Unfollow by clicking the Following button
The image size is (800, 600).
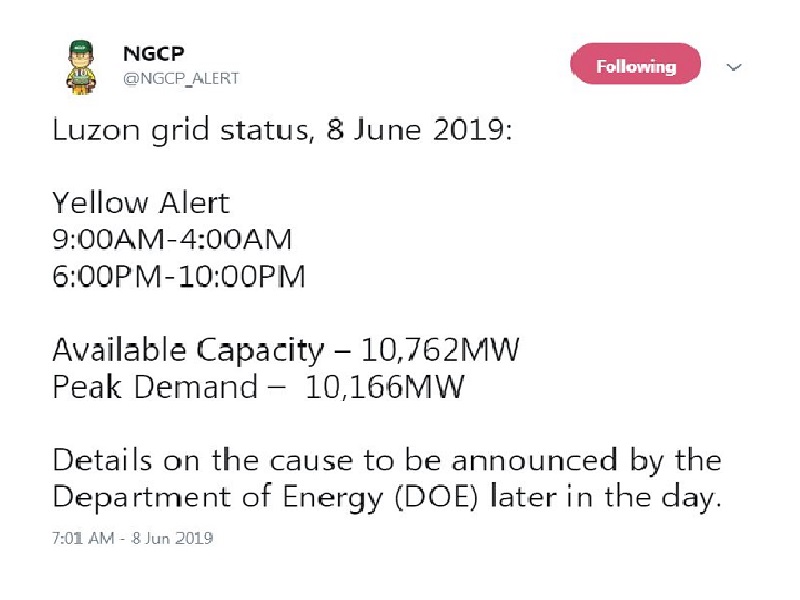tap(635, 64)
